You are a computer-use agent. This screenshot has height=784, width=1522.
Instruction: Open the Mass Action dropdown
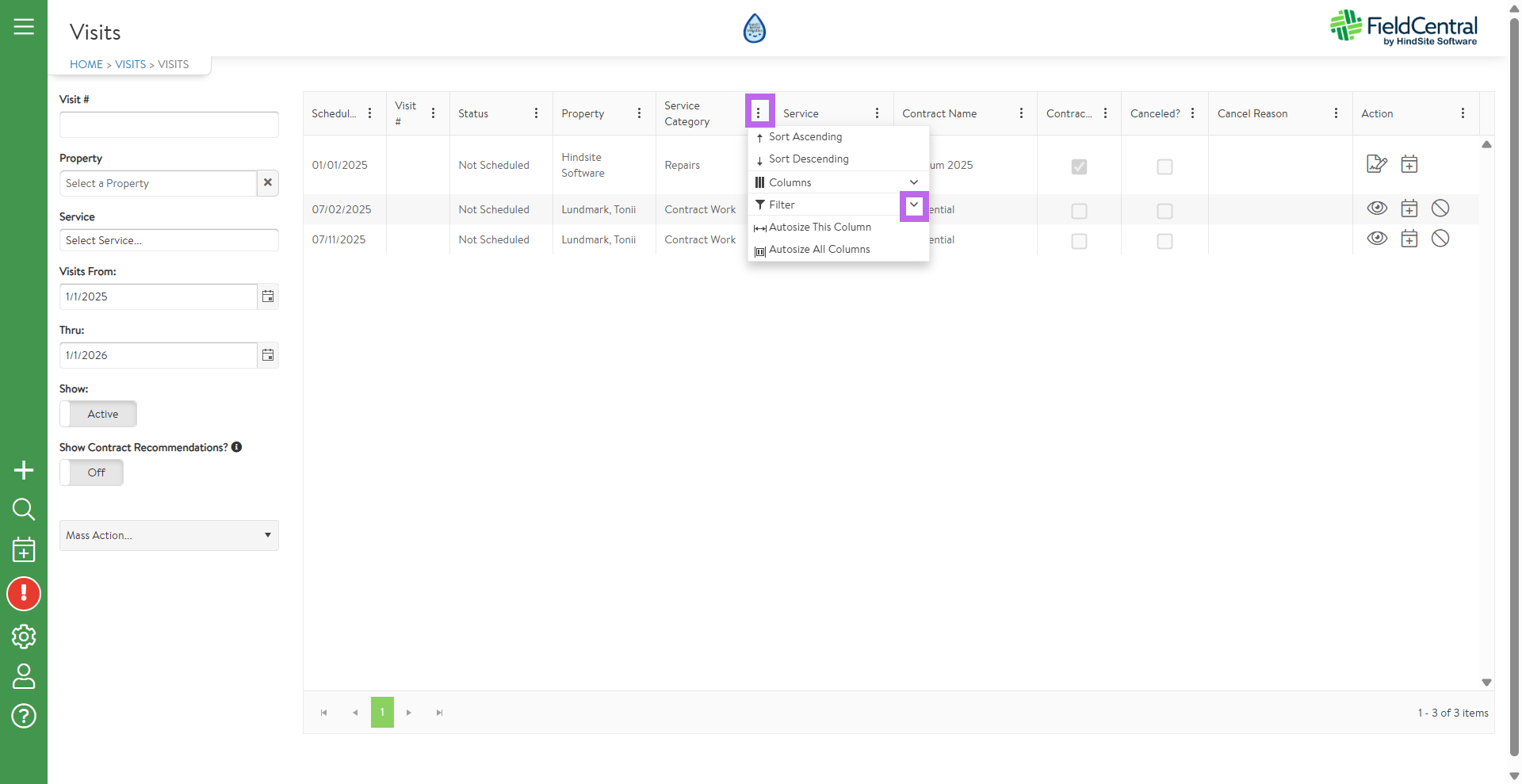pyautogui.click(x=169, y=536)
